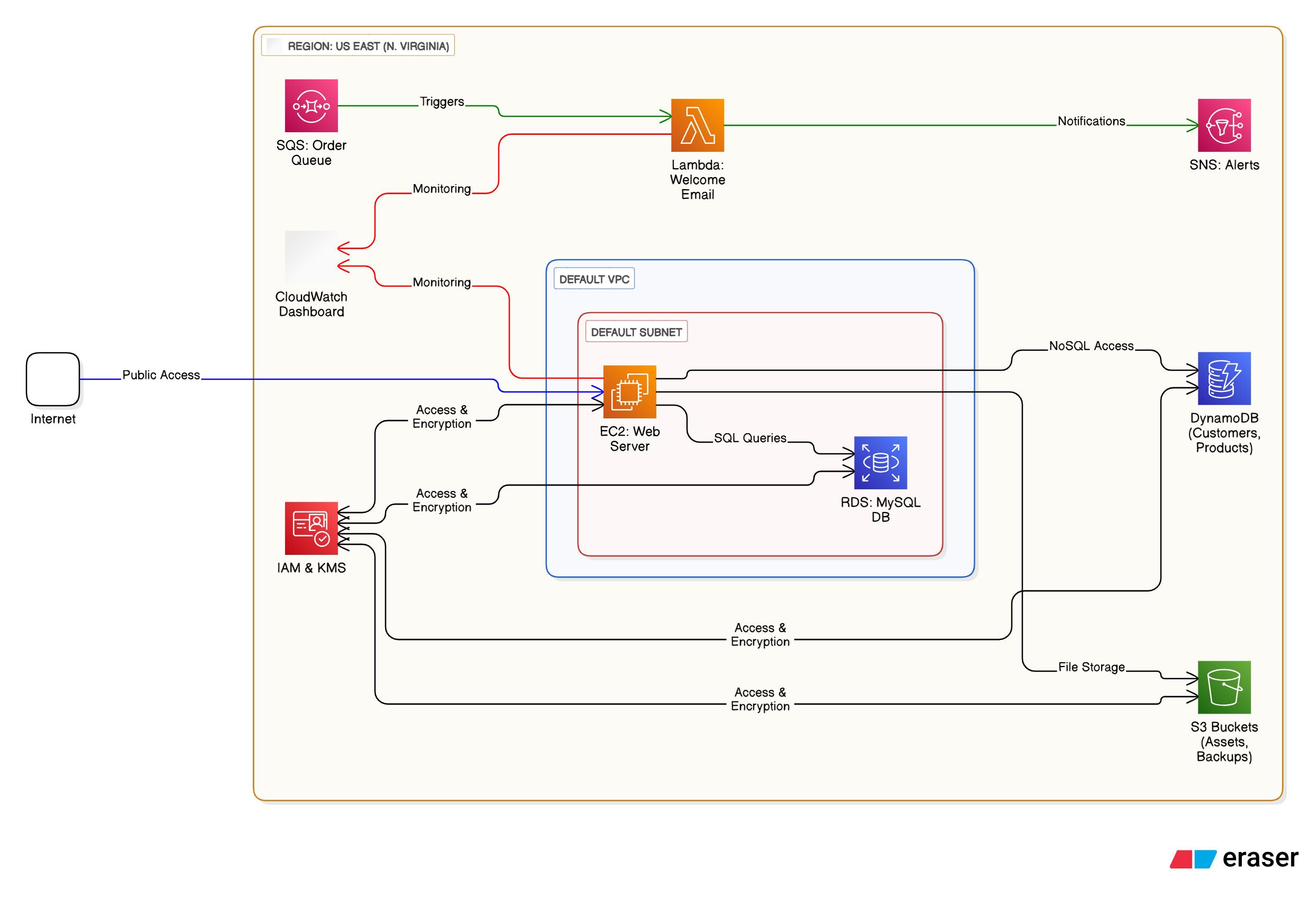The height and width of the screenshot is (924, 1309).
Task: Select the RDS MySQL DB icon
Action: pyautogui.click(x=880, y=463)
